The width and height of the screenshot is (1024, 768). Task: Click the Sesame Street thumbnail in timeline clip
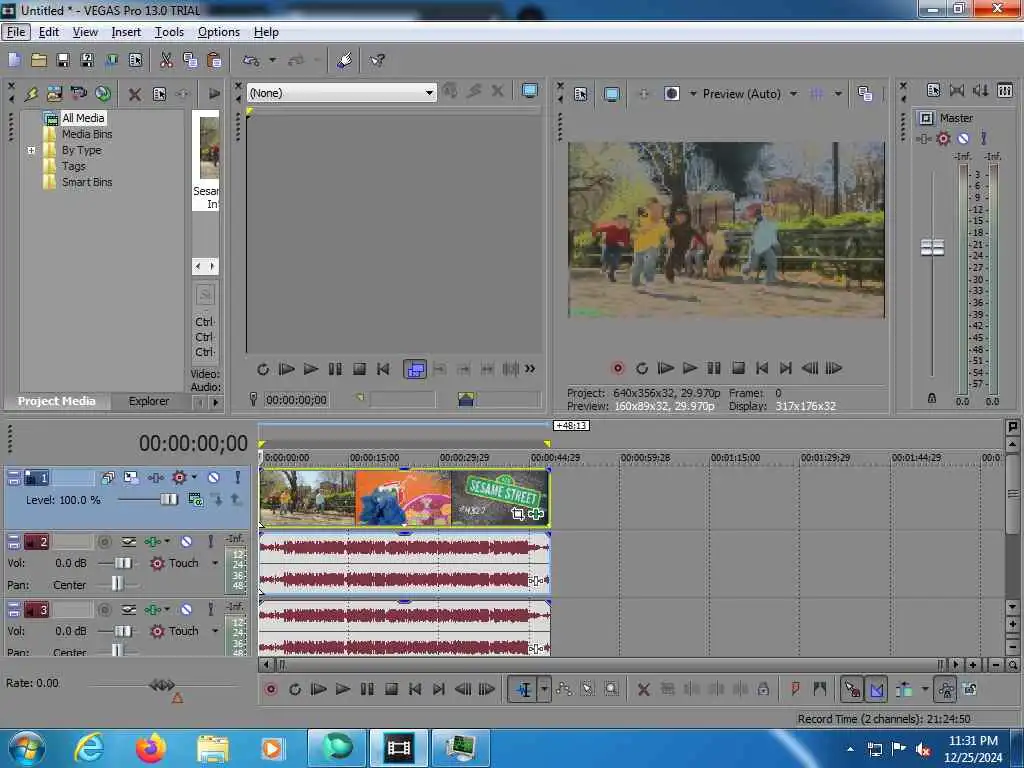coord(500,497)
